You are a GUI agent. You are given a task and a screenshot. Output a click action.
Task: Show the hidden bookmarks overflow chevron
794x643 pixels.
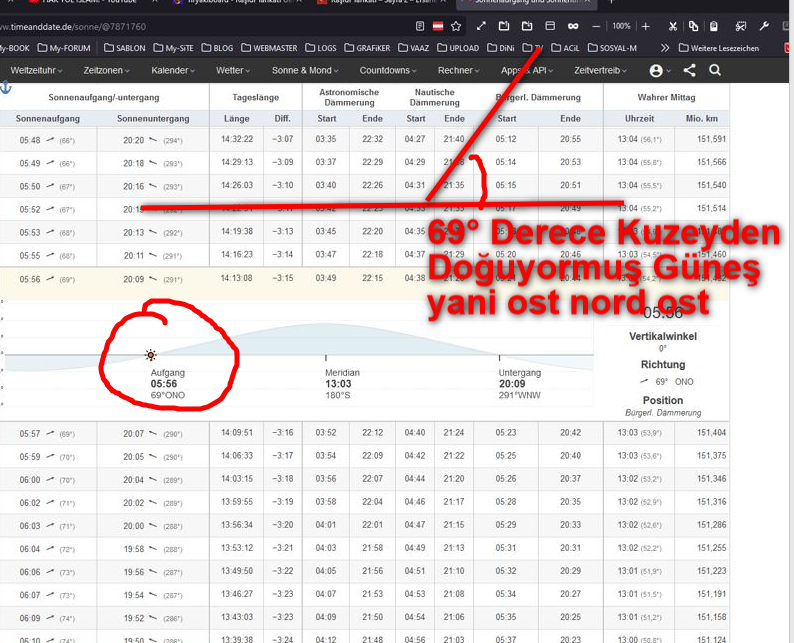click(665, 47)
